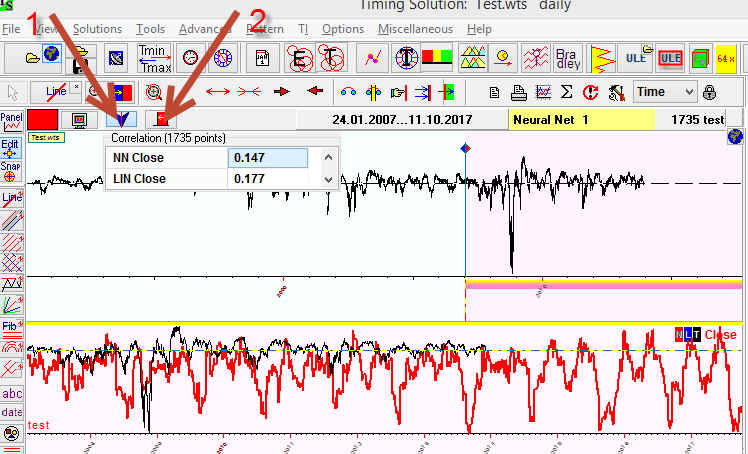Click the padlock icon beside Time dropdown
This screenshot has width=748, height=454.
pyautogui.click(x=709, y=92)
